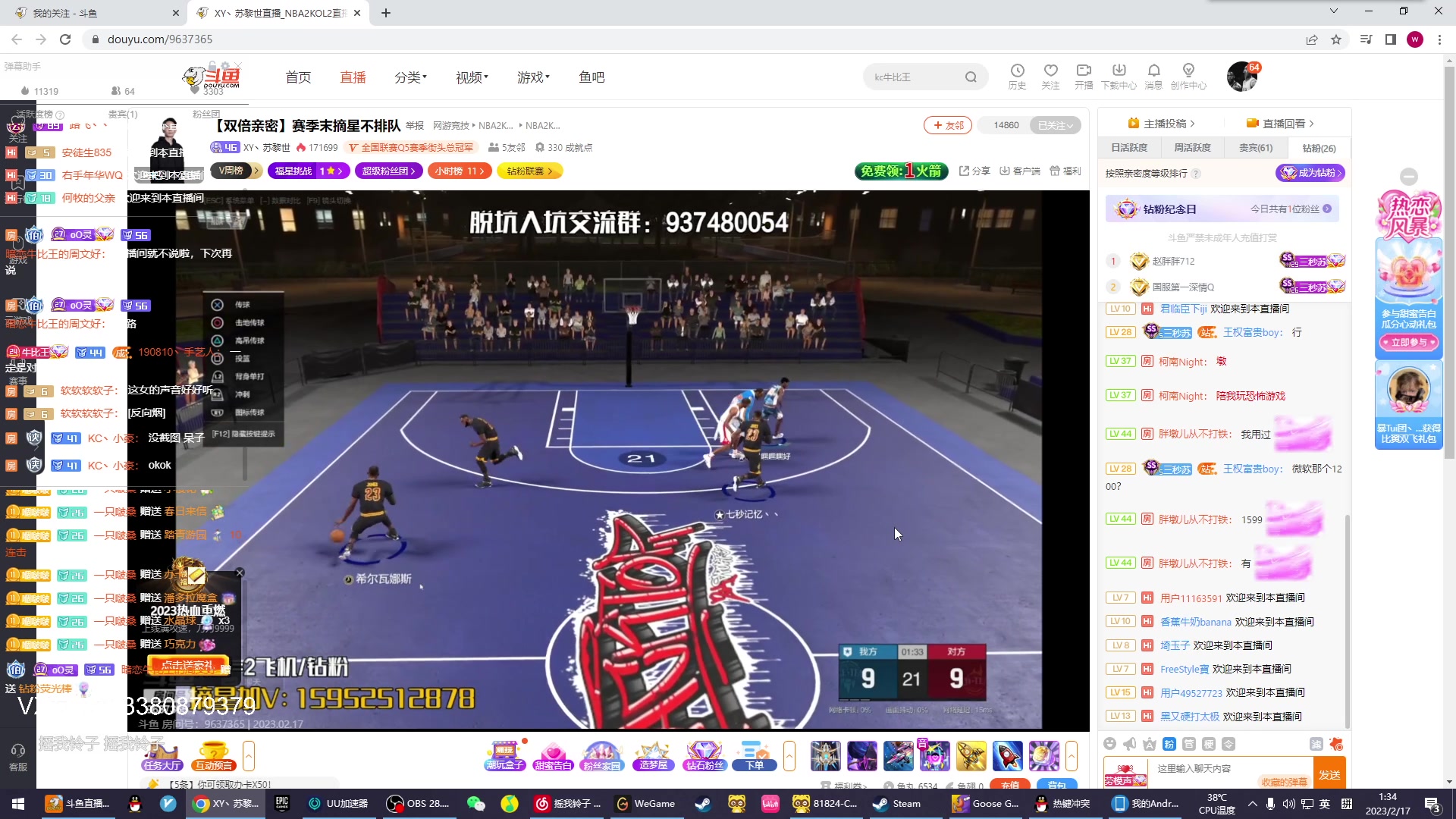Image resolution: width=1456 pixels, height=819 pixels.
Task: Switch to the 钻粉(26) tab
Action: [1319, 148]
